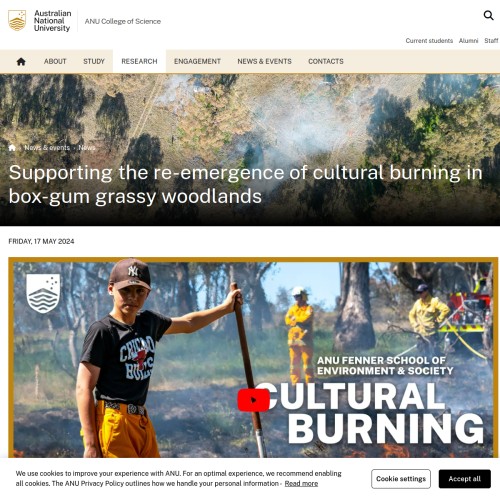This screenshot has height=500, width=500.
Task: Click the ANU College of Science link
Action: coord(123,21)
